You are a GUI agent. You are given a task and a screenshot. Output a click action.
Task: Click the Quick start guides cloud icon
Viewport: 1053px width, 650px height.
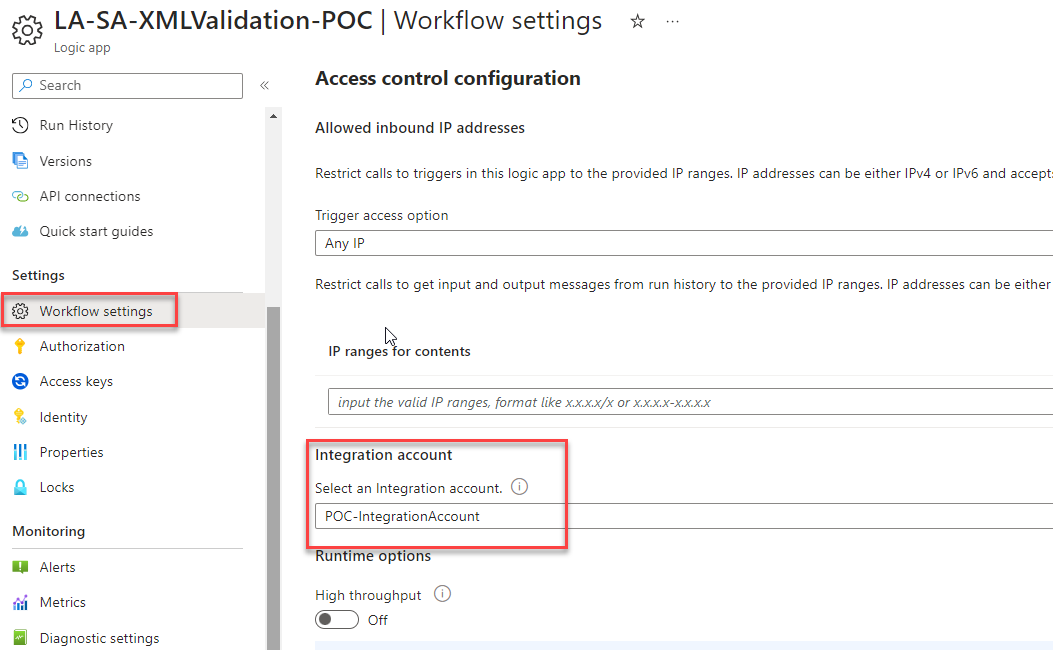tap(20, 231)
